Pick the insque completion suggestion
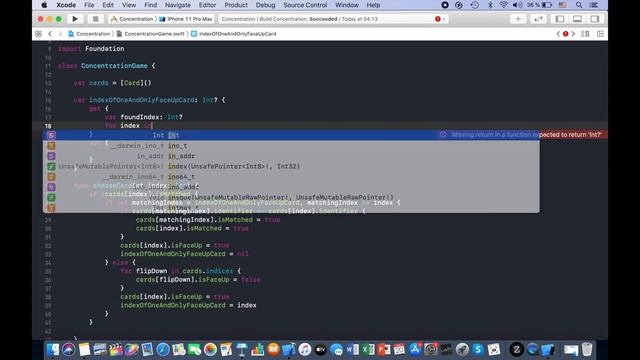The height and width of the screenshot is (360, 640). pos(291,197)
